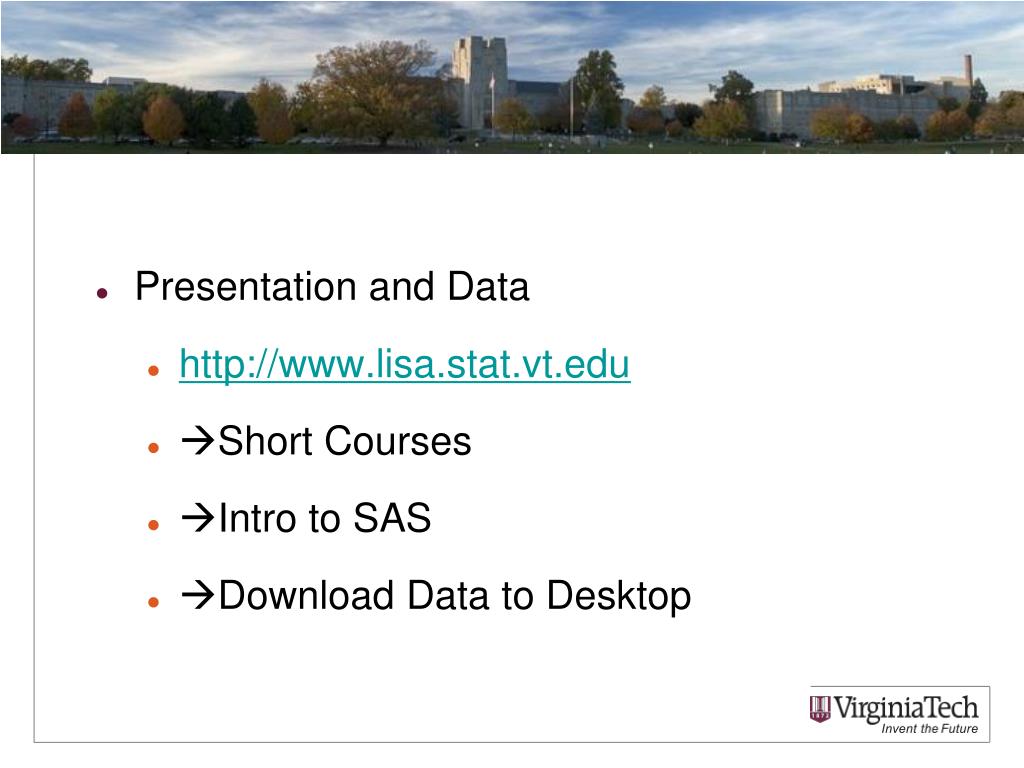The image size is (1024, 768).
Task: Click the Invent the Future tagline
Action: click(x=929, y=729)
